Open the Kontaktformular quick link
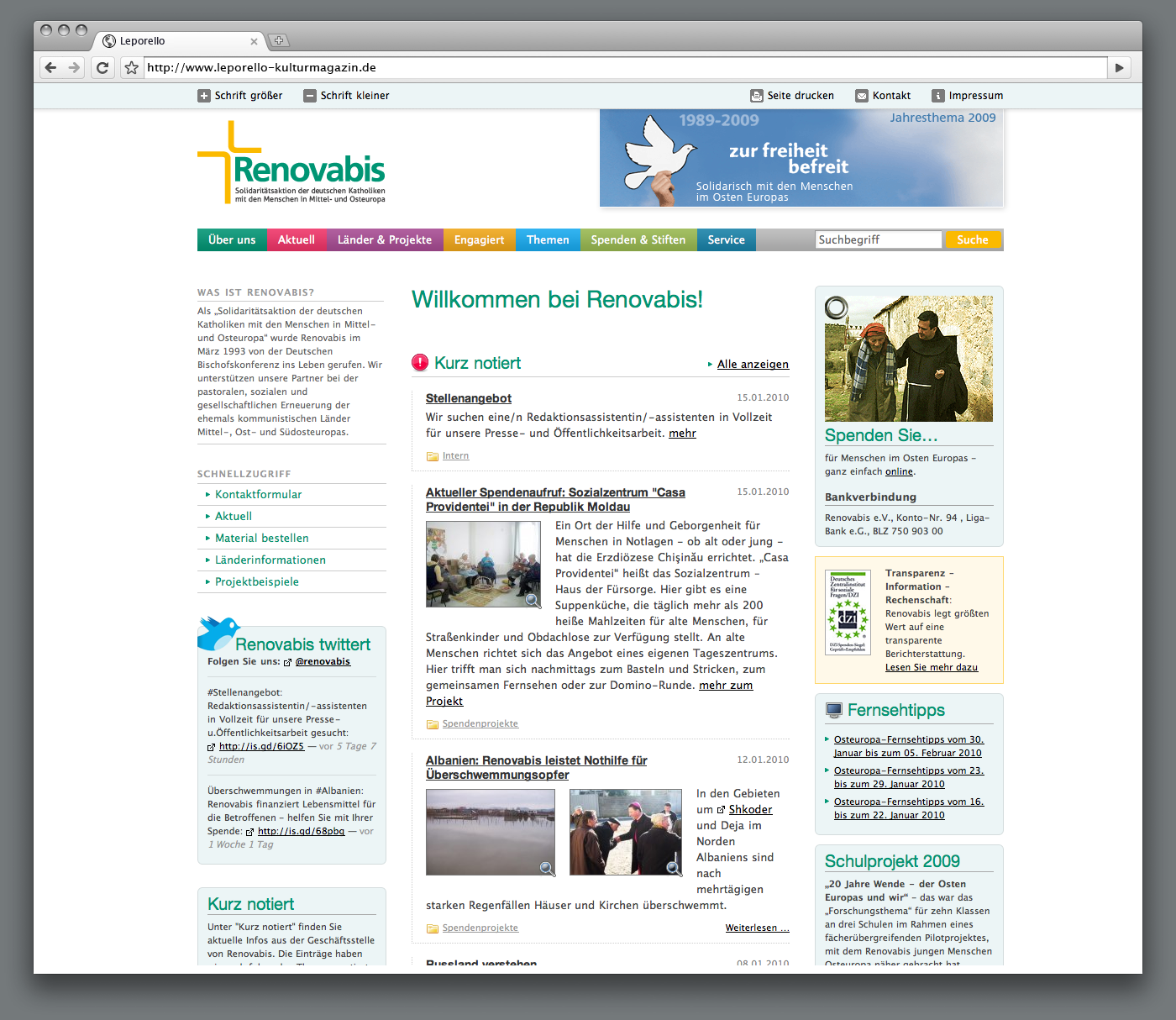 tap(258, 495)
